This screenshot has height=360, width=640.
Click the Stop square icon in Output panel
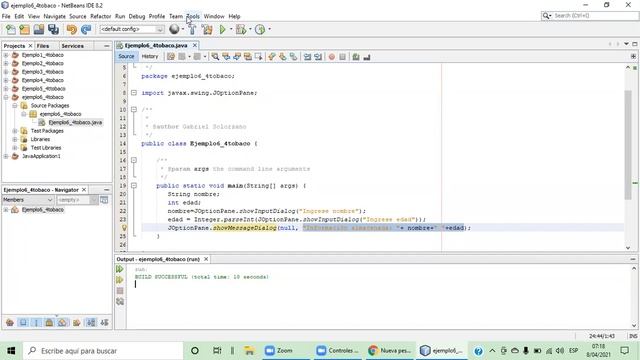(x=120, y=291)
